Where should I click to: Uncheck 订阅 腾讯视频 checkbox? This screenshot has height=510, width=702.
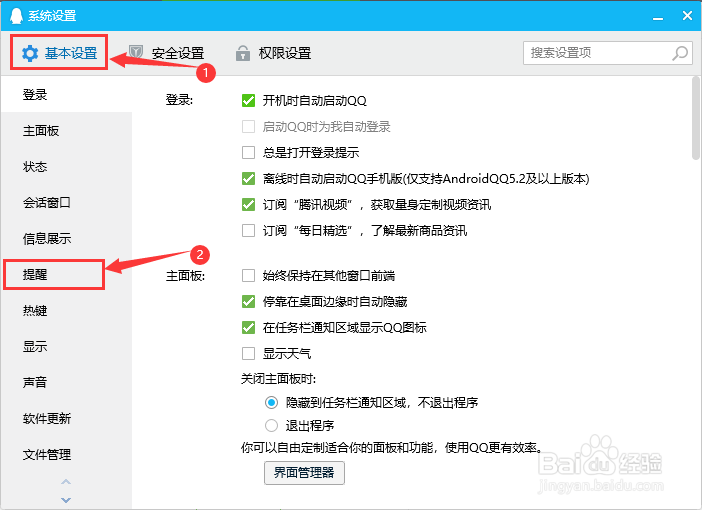pyautogui.click(x=248, y=205)
